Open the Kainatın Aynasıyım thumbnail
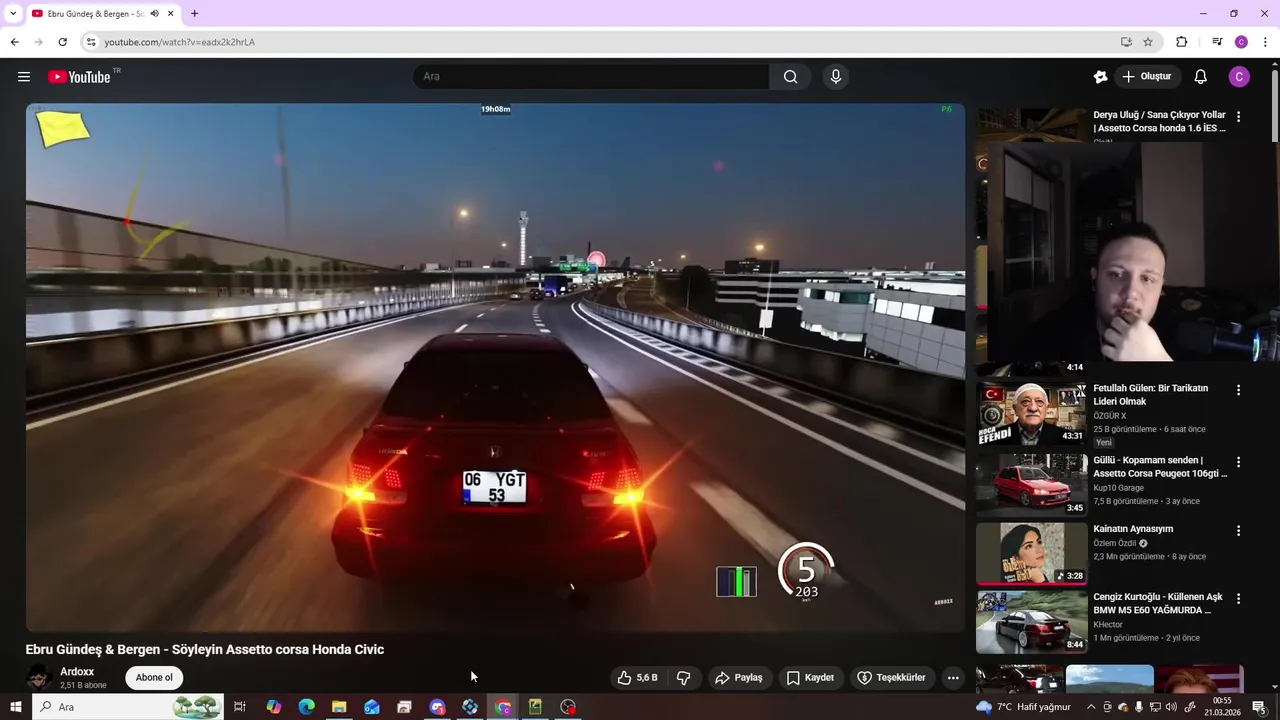 point(1031,553)
